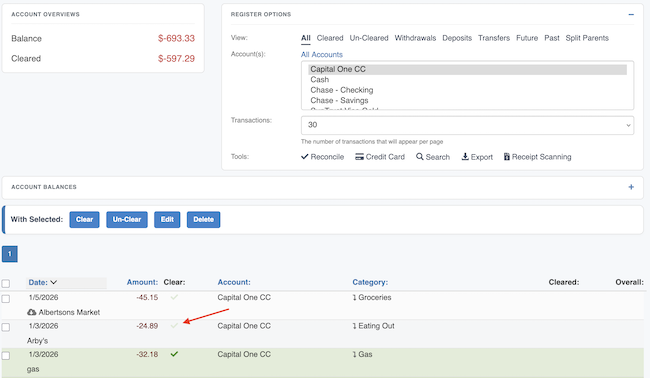Click the gas payee text
This screenshot has width=650, height=378.
click(x=33, y=369)
